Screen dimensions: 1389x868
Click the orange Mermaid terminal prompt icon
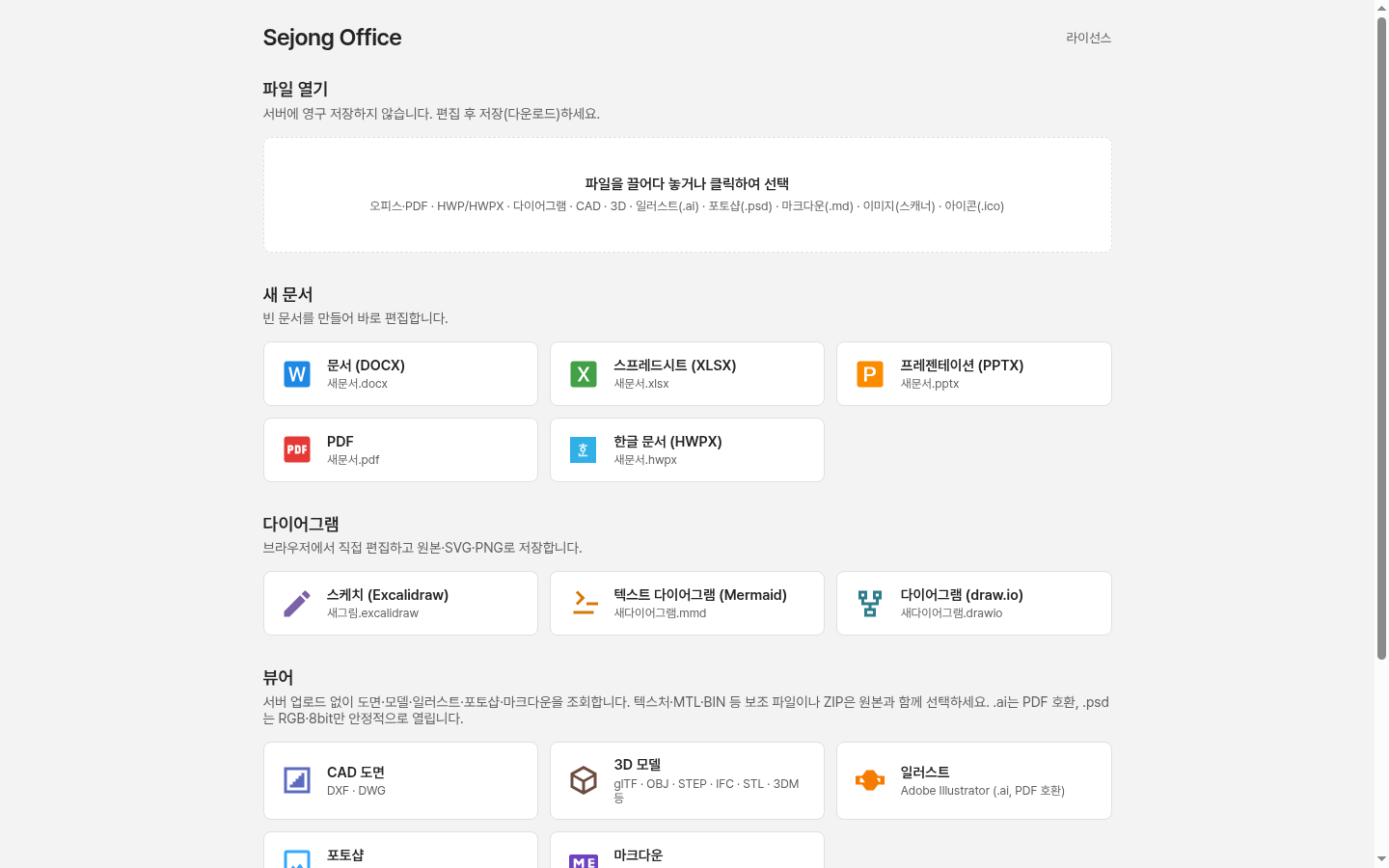point(584,603)
